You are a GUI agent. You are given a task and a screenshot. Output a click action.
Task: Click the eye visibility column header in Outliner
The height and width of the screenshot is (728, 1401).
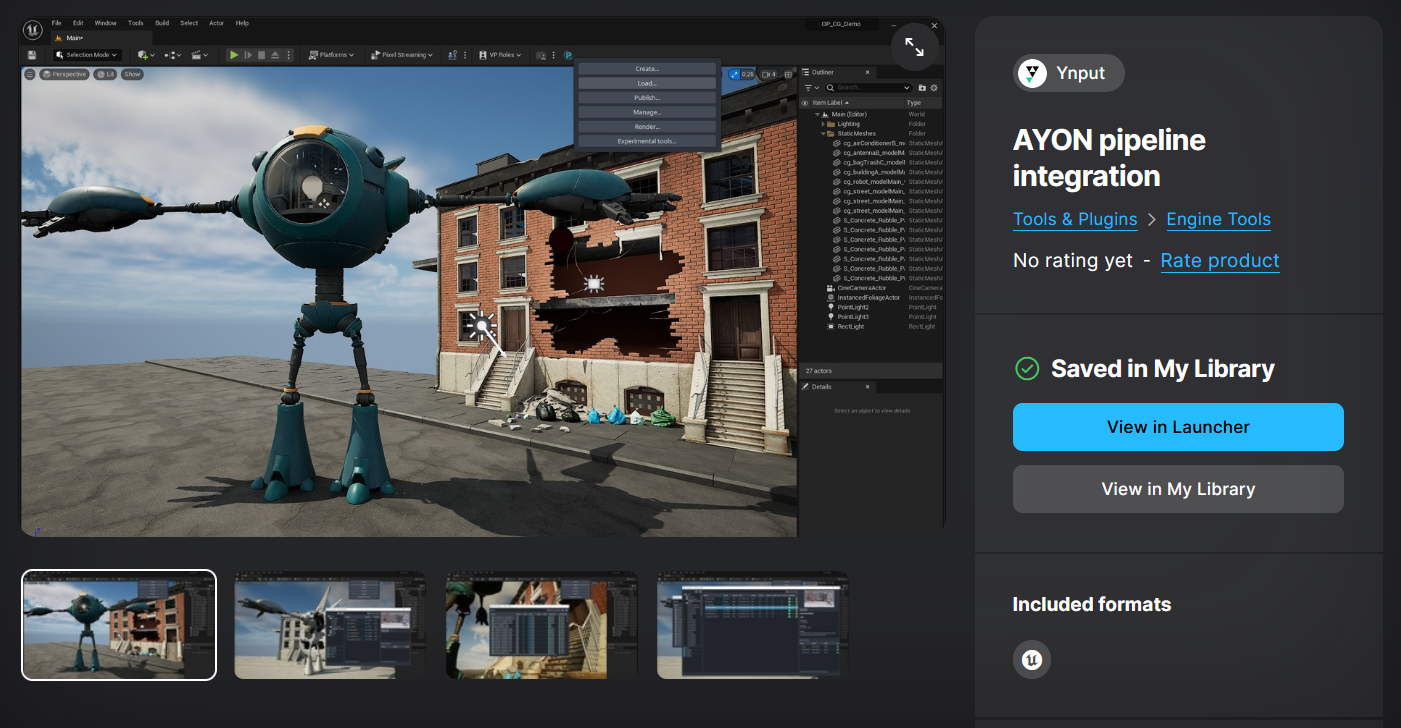(805, 102)
